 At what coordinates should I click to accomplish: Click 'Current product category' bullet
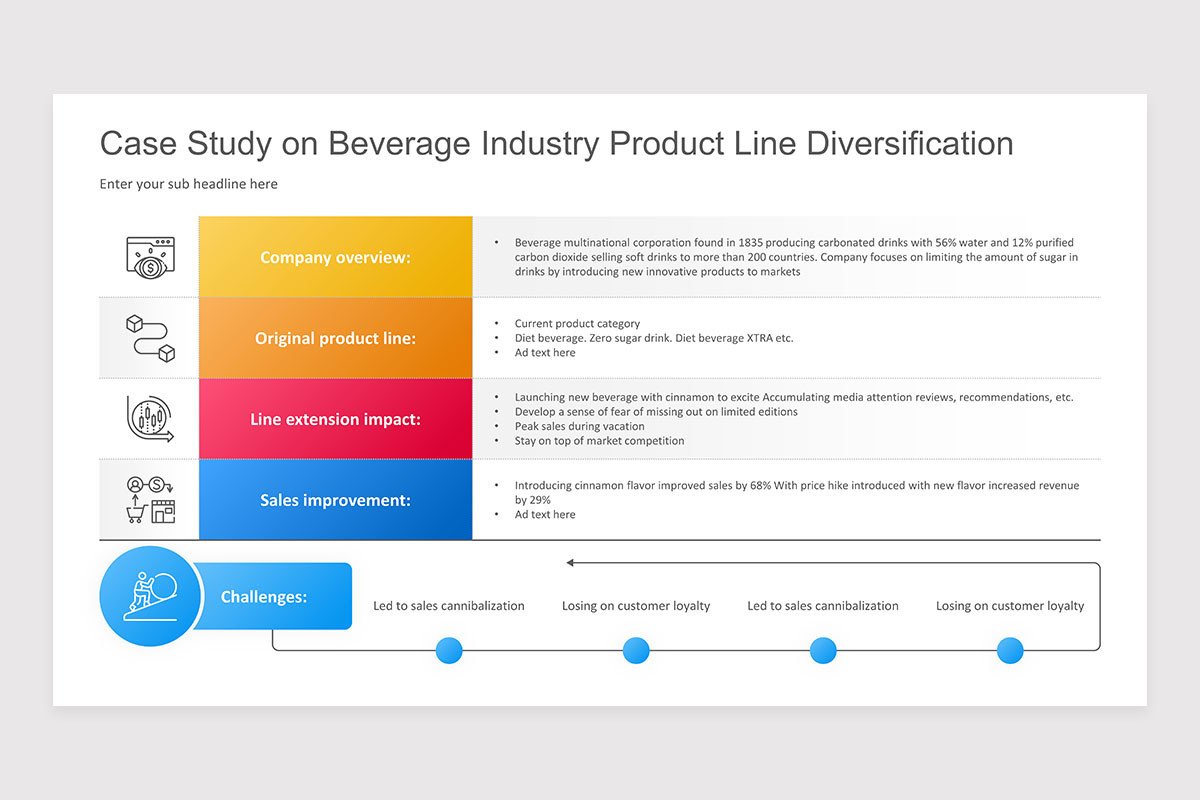(x=577, y=324)
